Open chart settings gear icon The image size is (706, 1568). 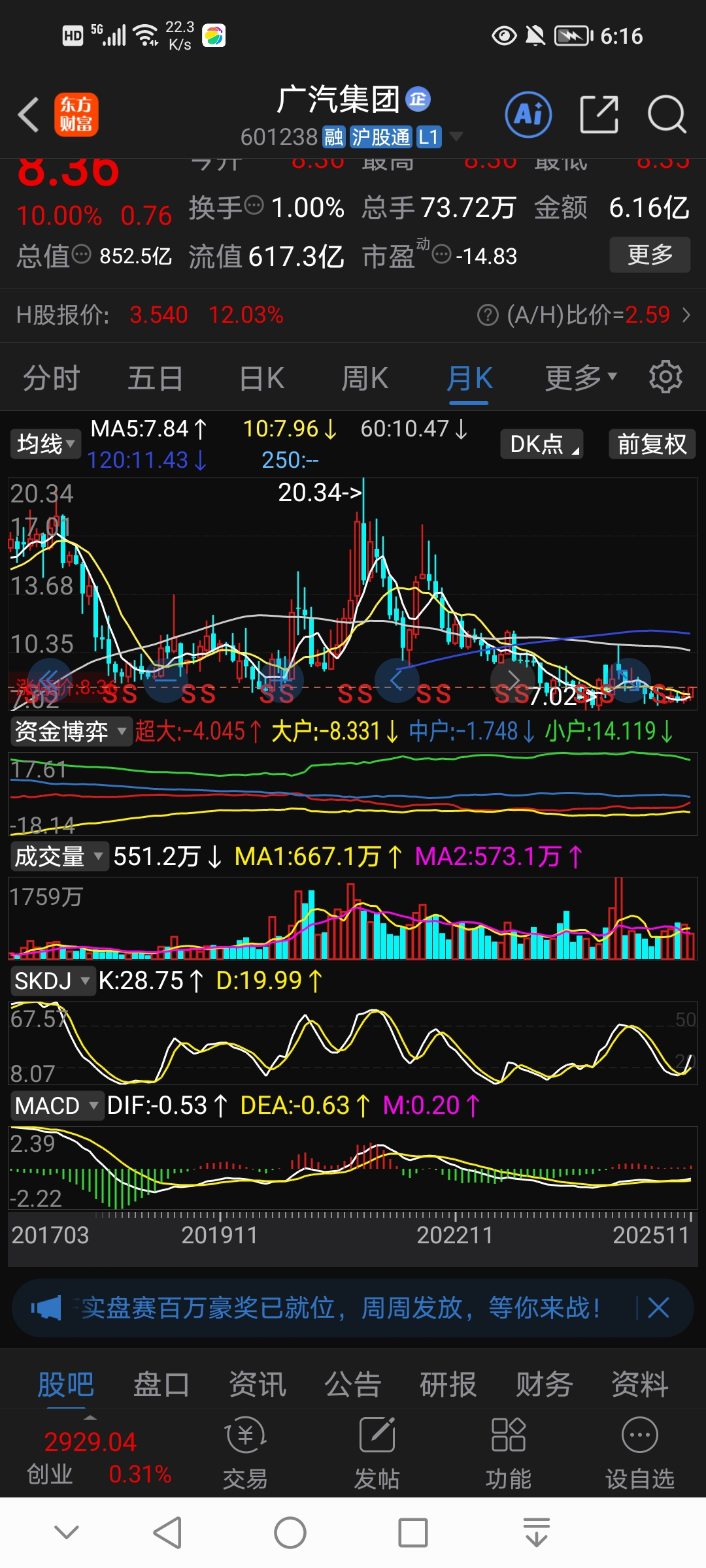(665, 377)
